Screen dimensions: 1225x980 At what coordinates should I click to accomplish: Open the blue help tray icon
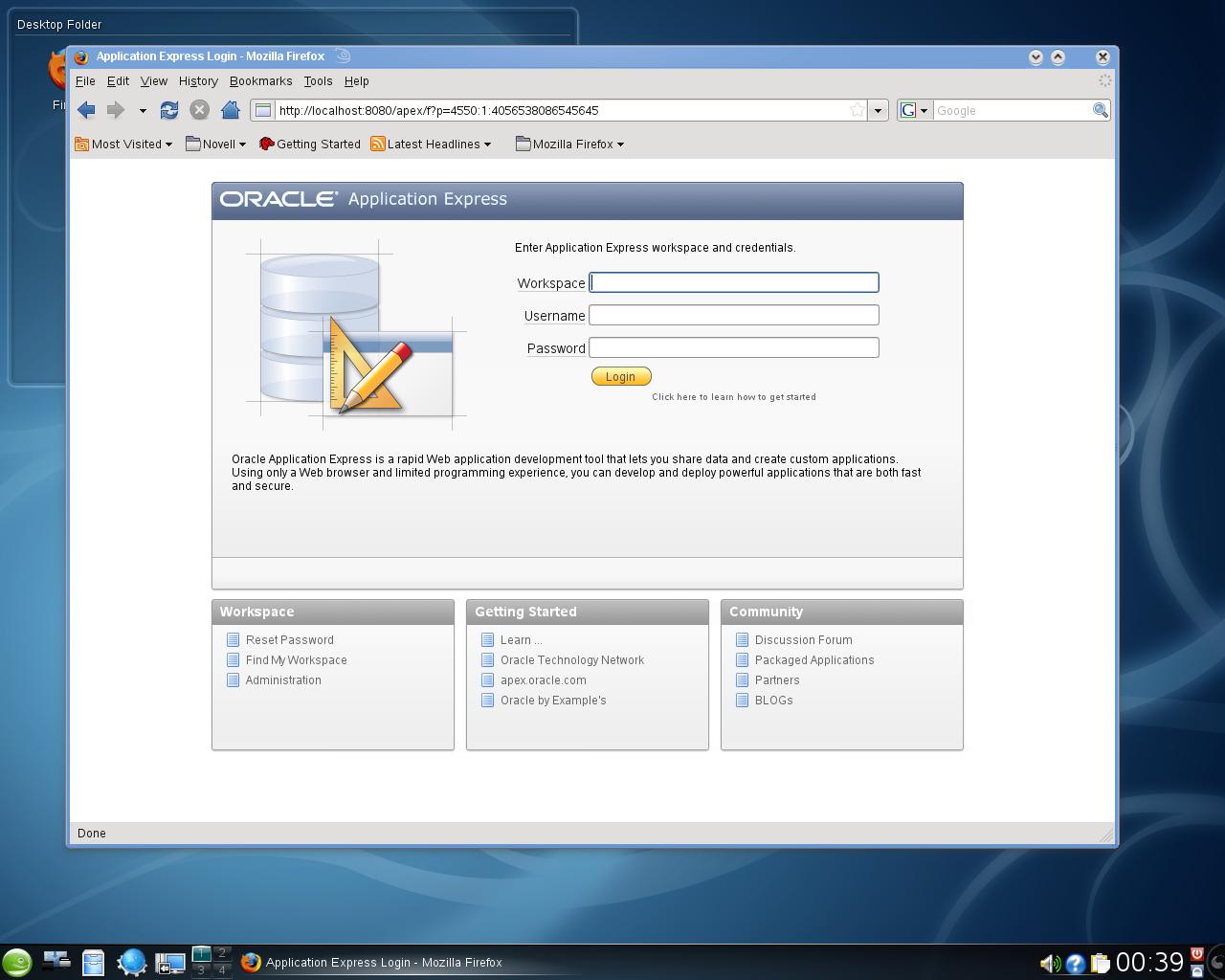click(1076, 964)
